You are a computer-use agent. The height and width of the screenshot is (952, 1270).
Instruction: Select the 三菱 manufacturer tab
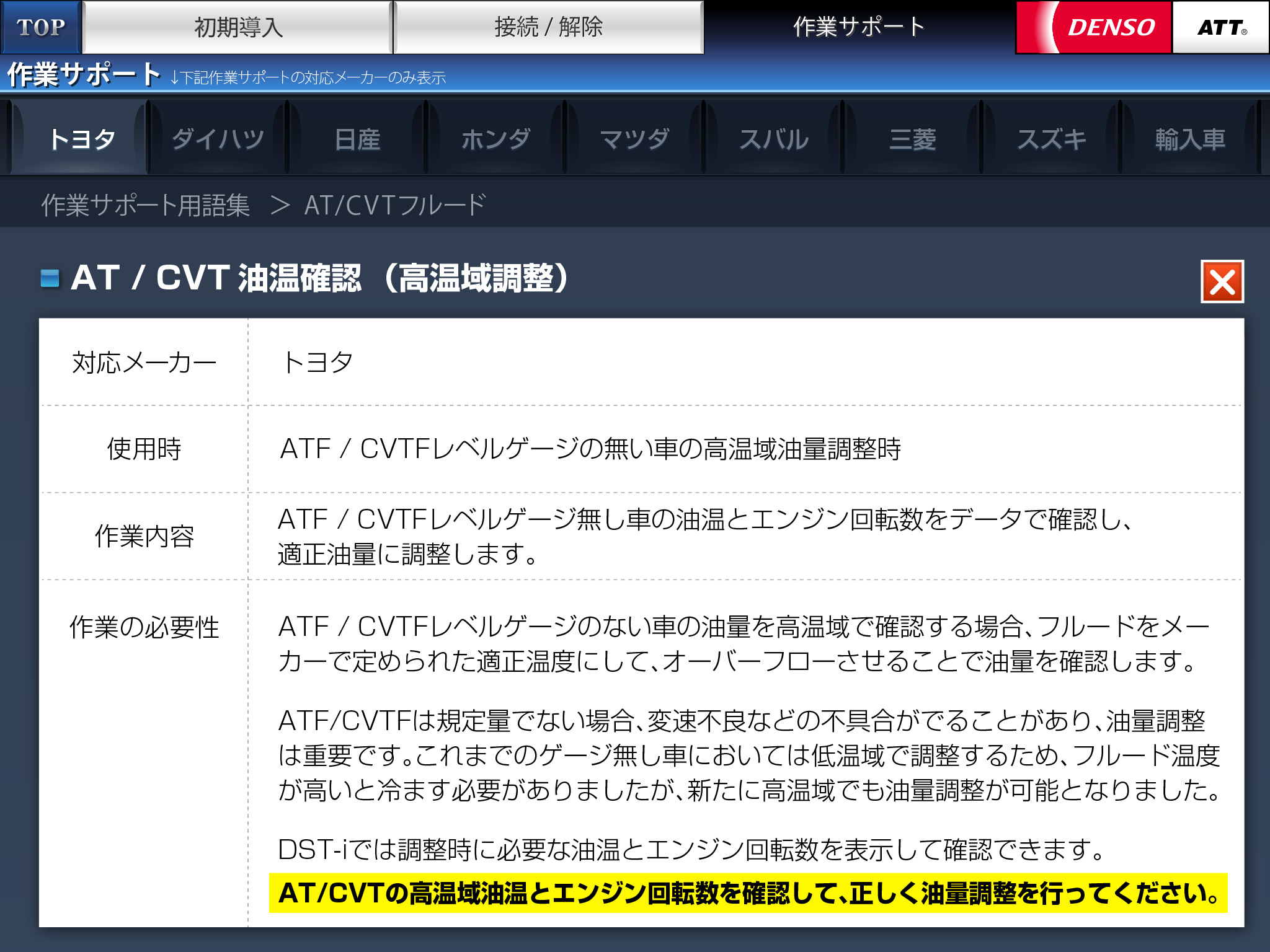coord(913,139)
